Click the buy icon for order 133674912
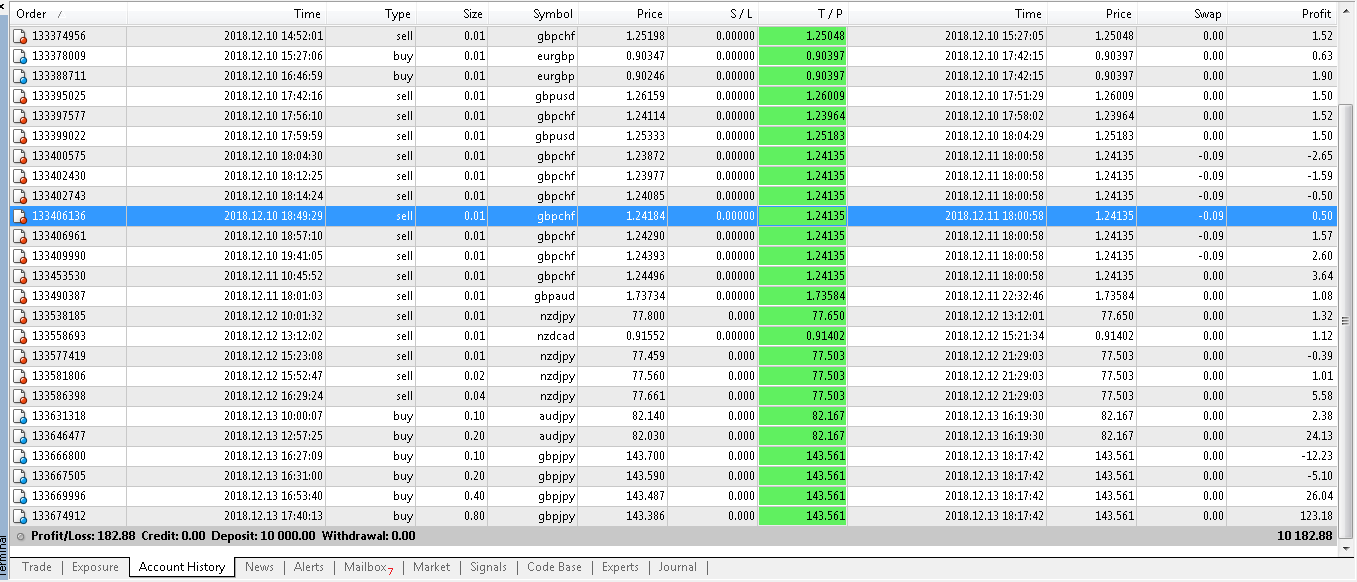The image size is (1357, 582). point(20,516)
